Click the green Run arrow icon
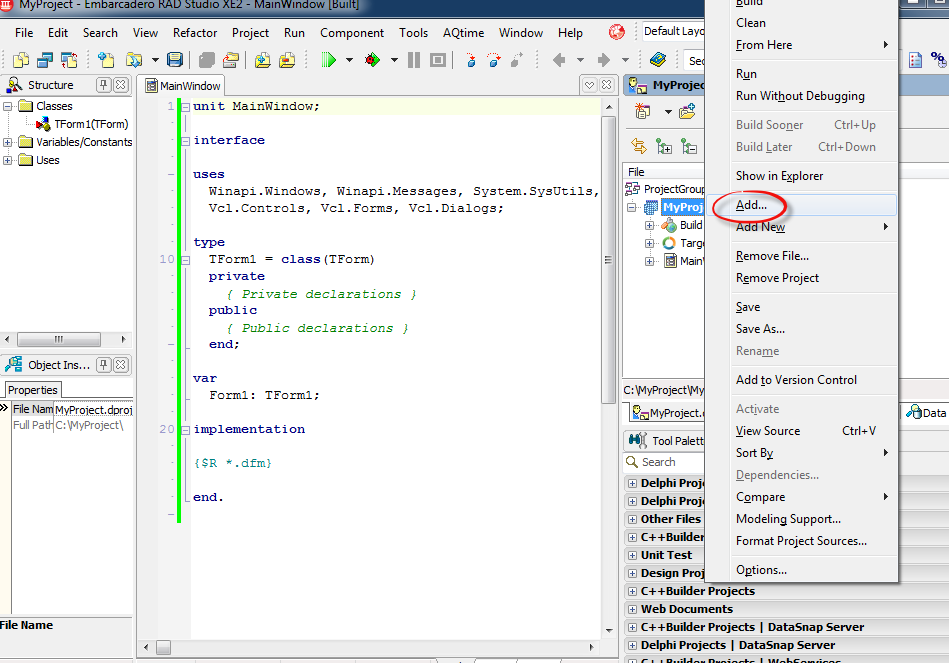Viewport: 949px width, 663px height. tap(328, 60)
